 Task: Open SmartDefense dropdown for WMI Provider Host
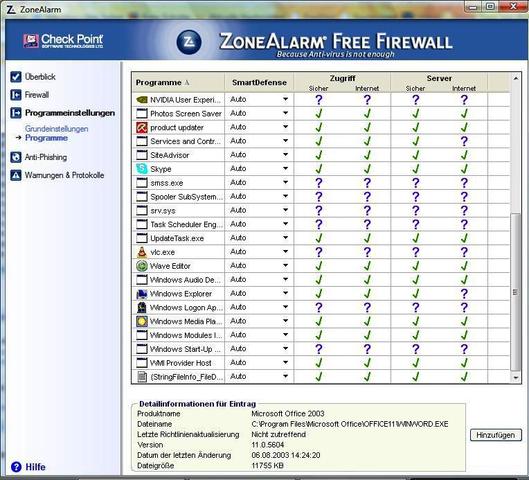(x=285, y=363)
